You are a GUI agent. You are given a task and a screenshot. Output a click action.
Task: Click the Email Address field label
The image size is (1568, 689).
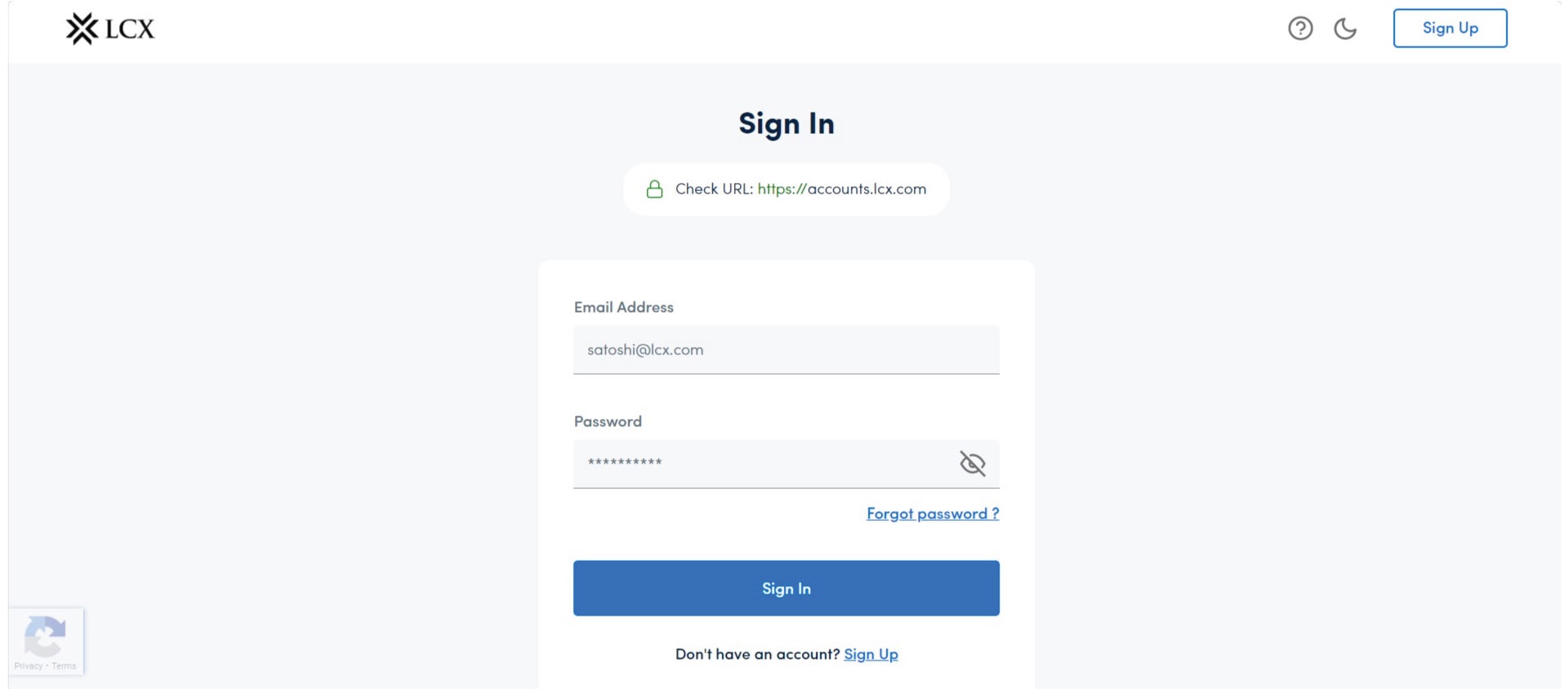624,307
